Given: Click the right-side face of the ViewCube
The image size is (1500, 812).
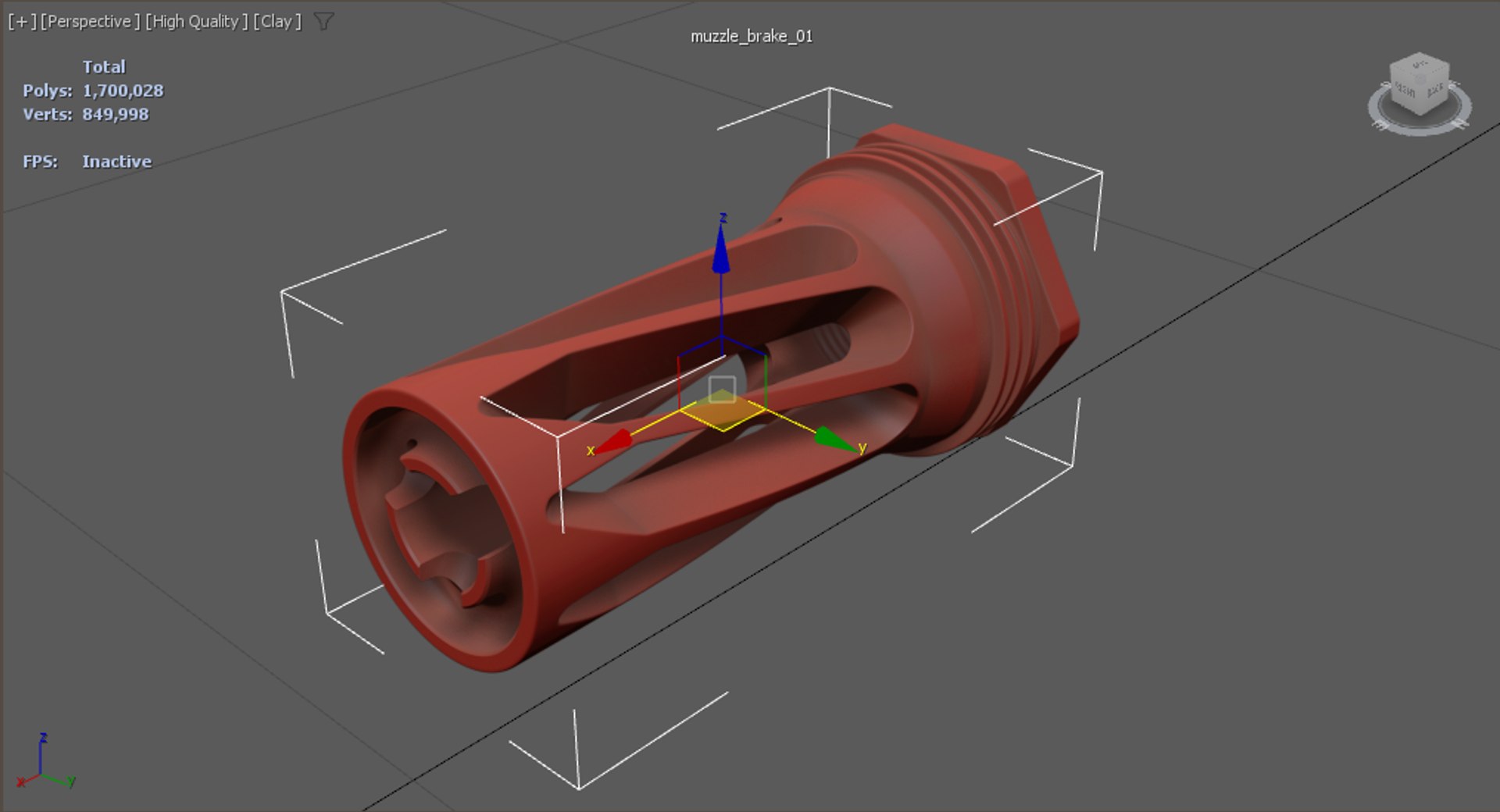Looking at the screenshot, I should coord(1435,91).
